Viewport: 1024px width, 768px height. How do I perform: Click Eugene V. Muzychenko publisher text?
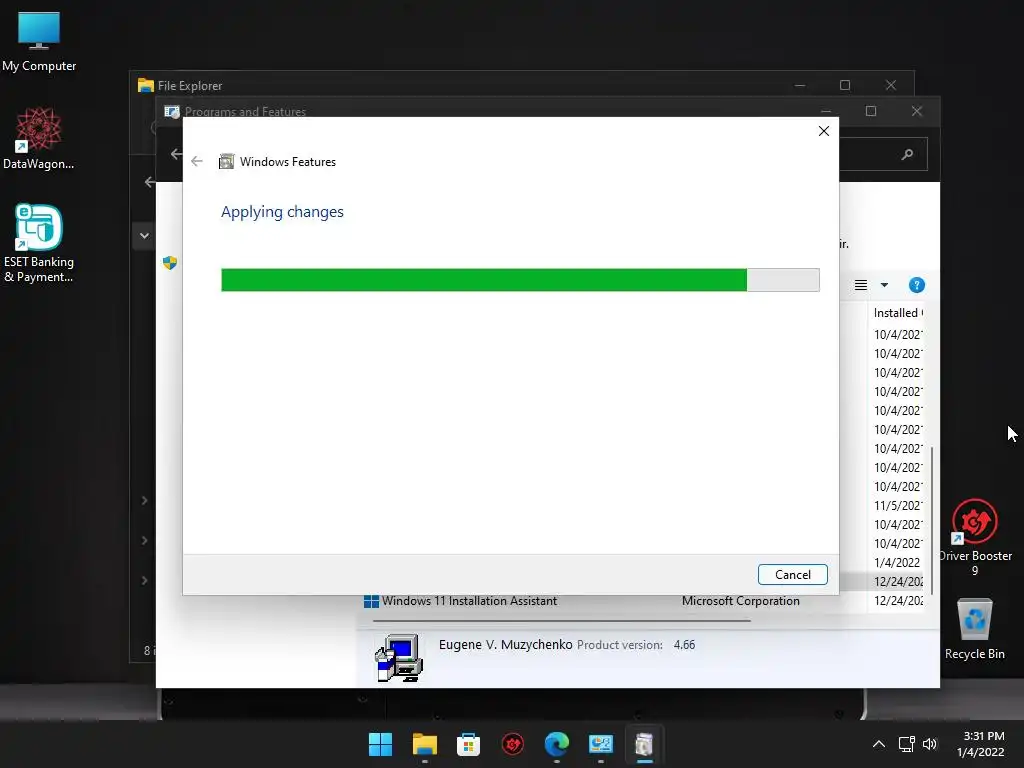[x=505, y=645]
